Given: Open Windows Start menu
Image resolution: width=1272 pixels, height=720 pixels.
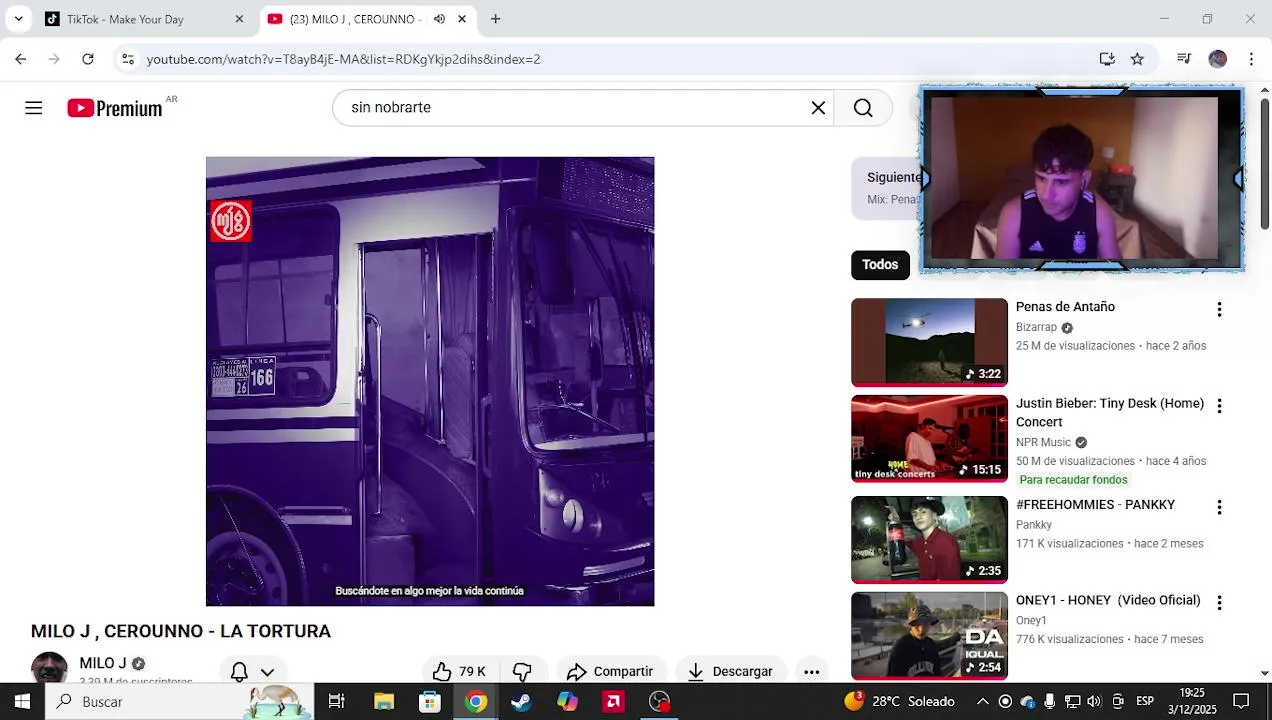Looking at the screenshot, I should 22,701.
